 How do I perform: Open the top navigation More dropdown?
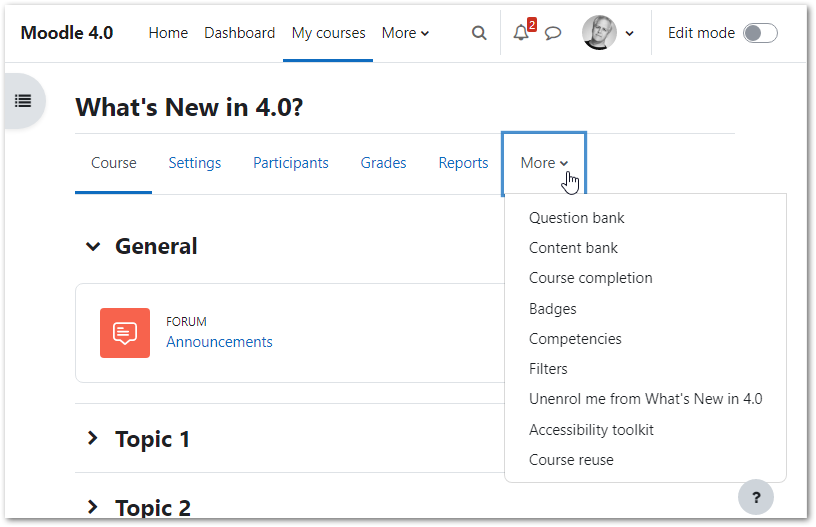[405, 33]
